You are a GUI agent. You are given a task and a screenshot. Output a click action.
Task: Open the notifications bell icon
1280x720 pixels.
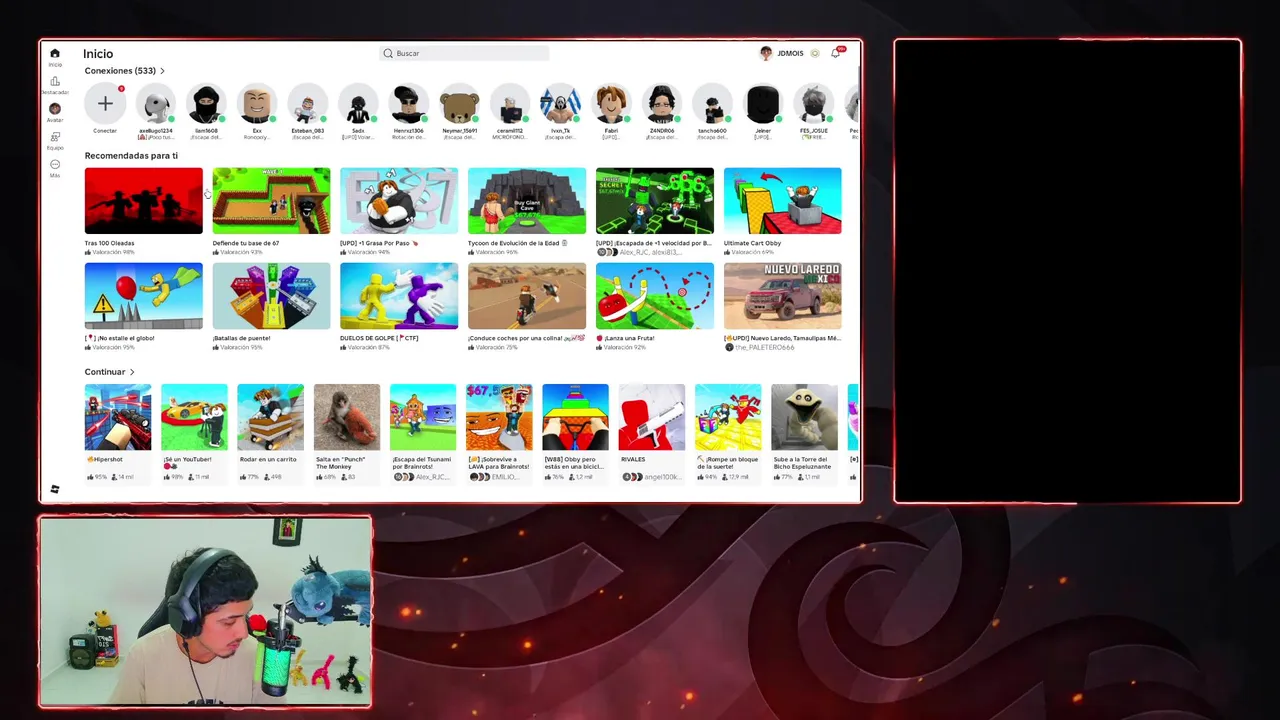point(836,53)
